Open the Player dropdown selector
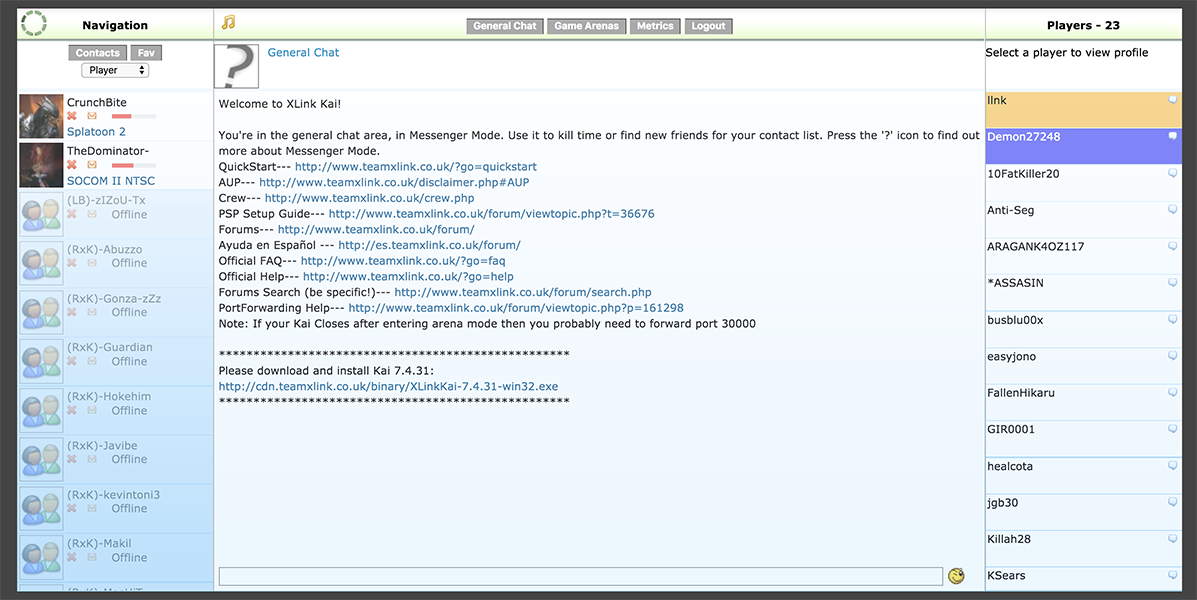The width and height of the screenshot is (1197, 600). click(x=115, y=70)
